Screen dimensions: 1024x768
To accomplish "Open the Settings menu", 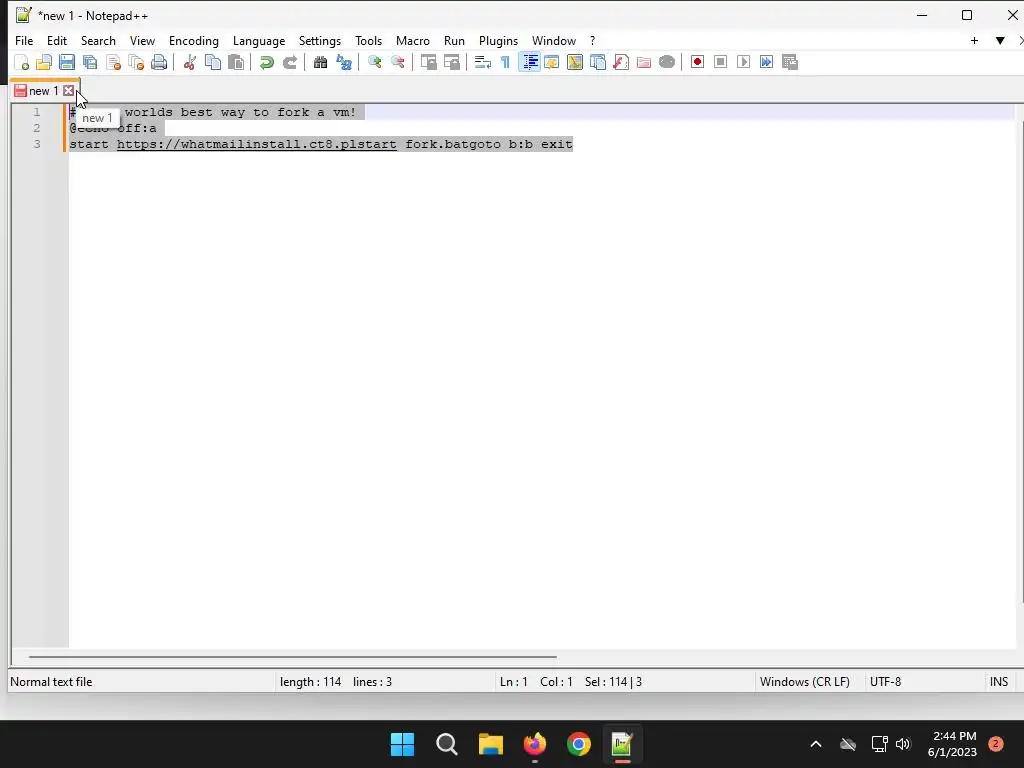I will (320, 40).
